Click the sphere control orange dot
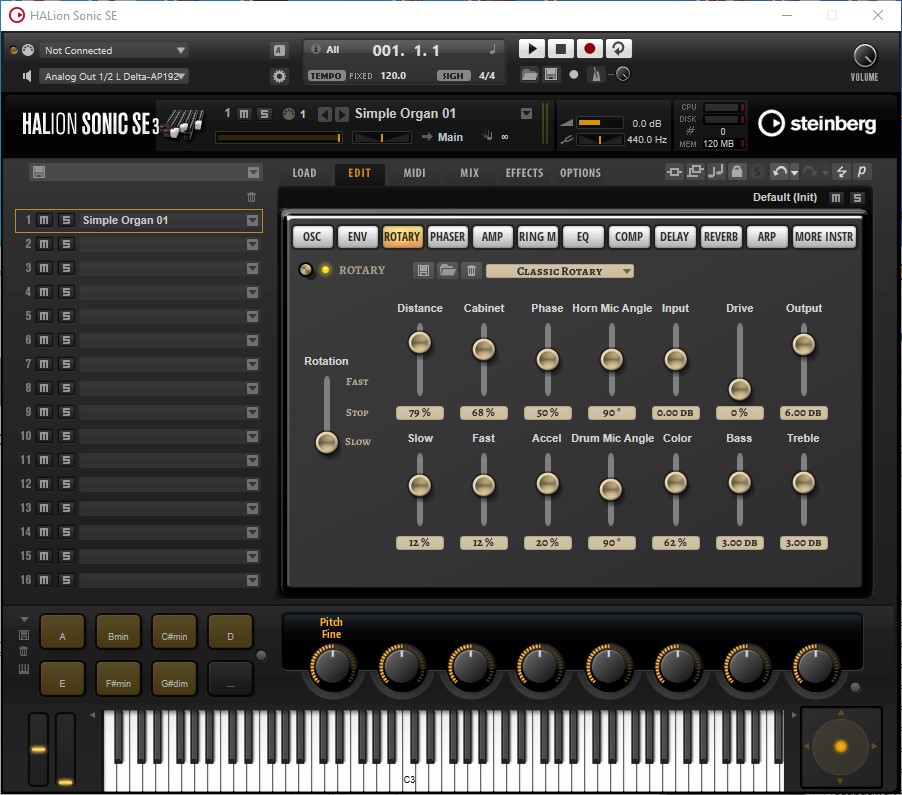Screen dimensions: 902x795 click(840, 746)
